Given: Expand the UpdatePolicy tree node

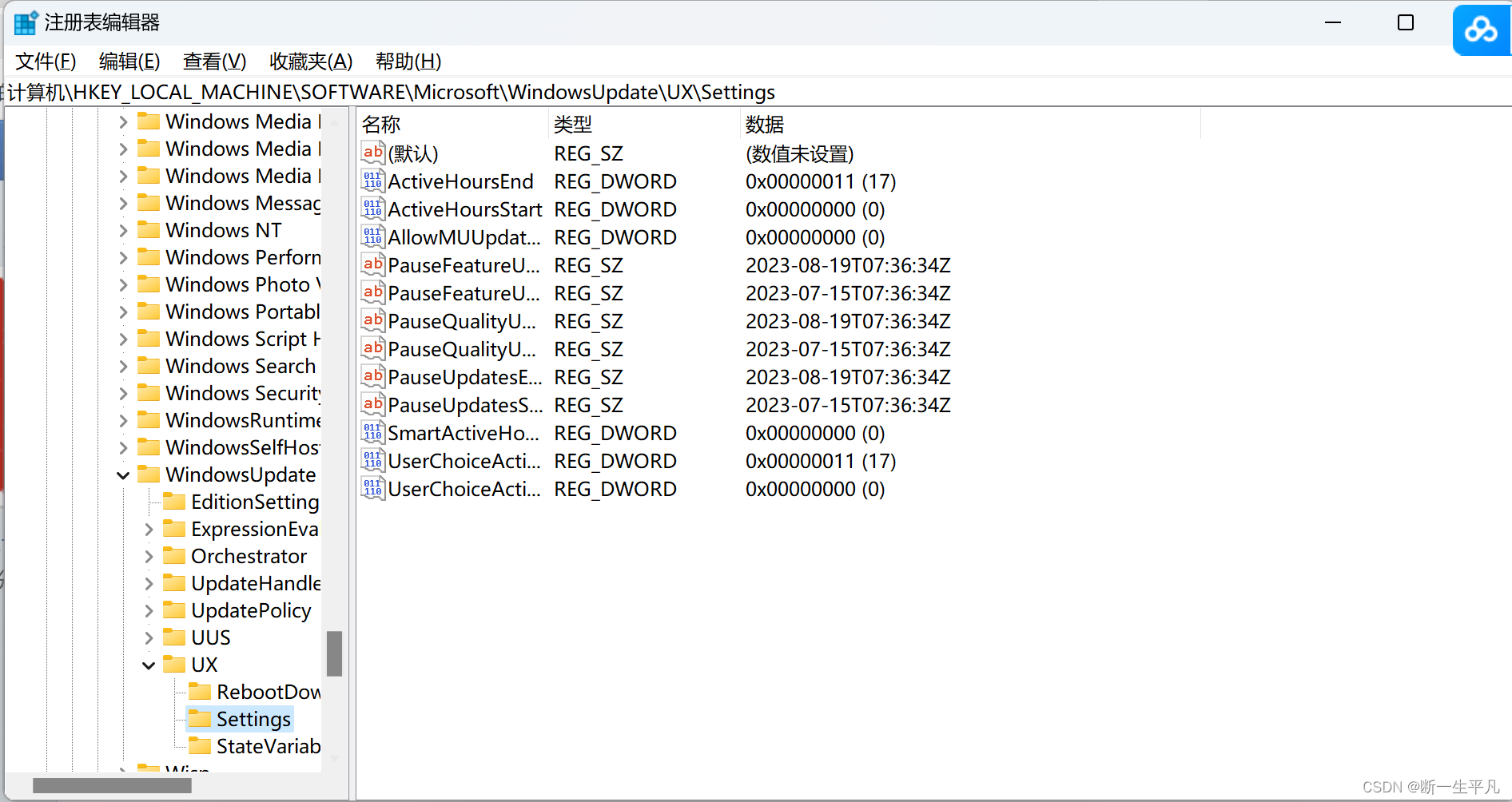Looking at the screenshot, I should (x=149, y=611).
